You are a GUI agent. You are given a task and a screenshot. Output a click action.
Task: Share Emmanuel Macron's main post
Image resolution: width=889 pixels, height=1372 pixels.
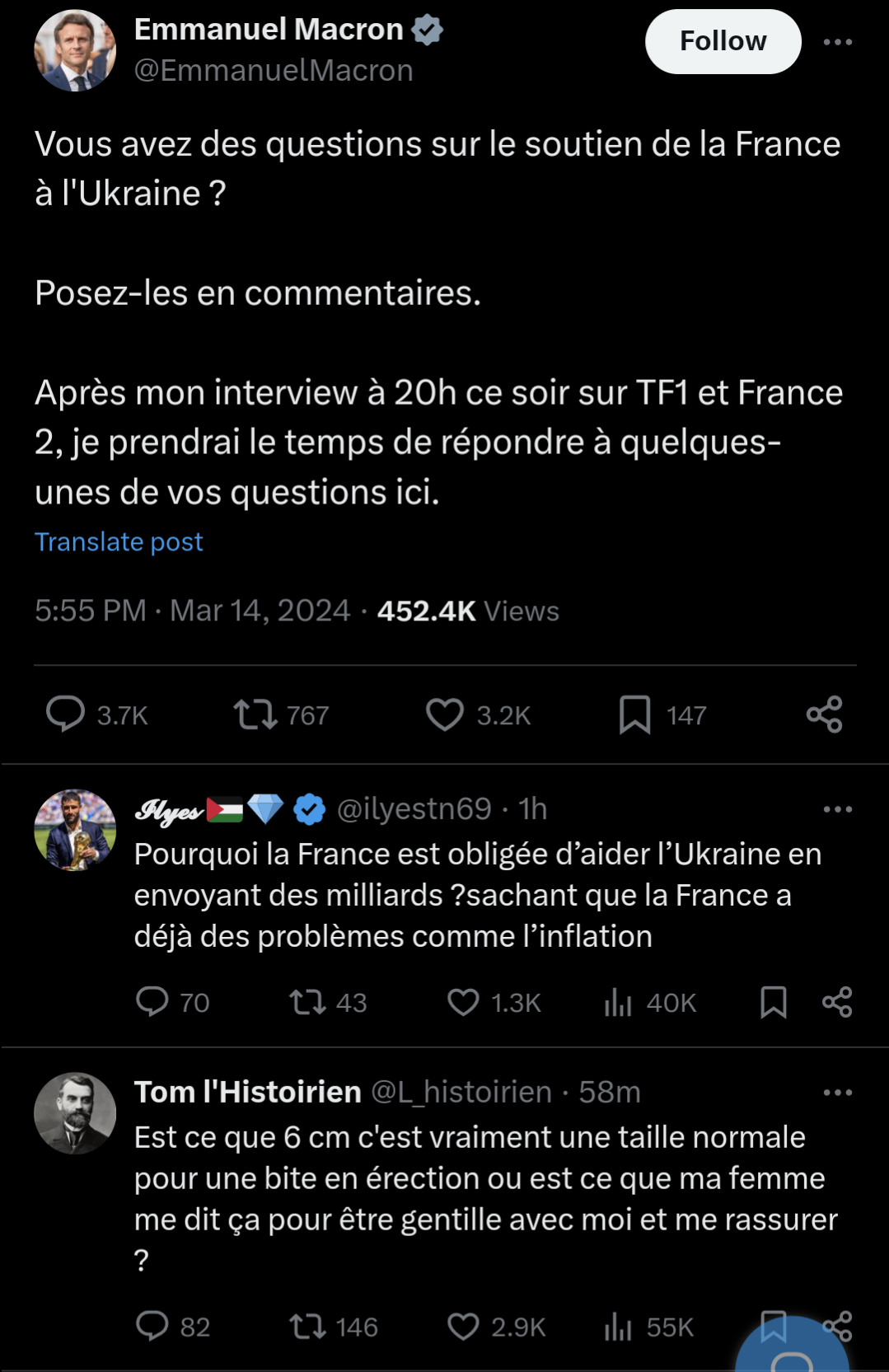(824, 714)
